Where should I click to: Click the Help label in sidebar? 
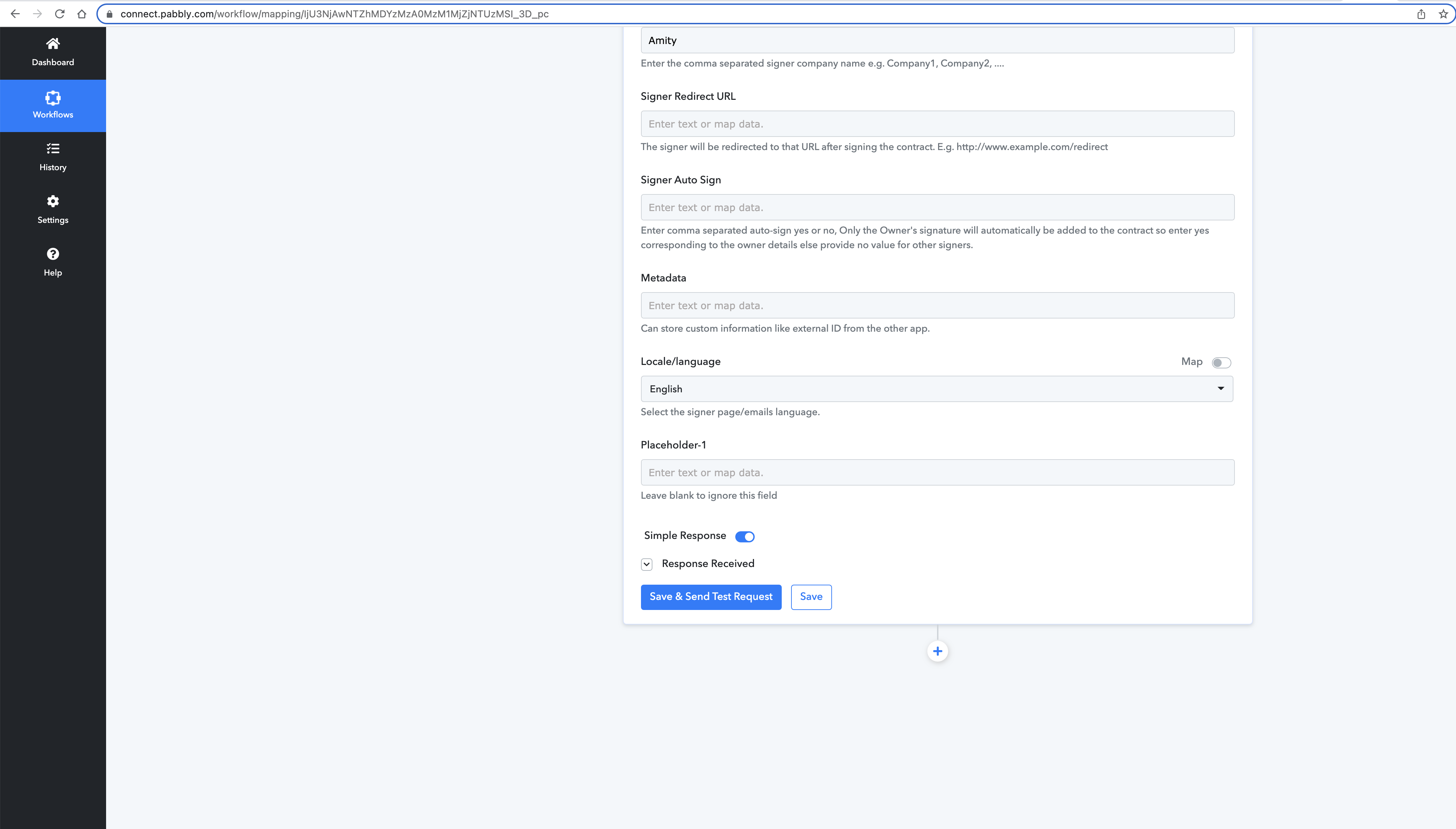pos(52,273)
